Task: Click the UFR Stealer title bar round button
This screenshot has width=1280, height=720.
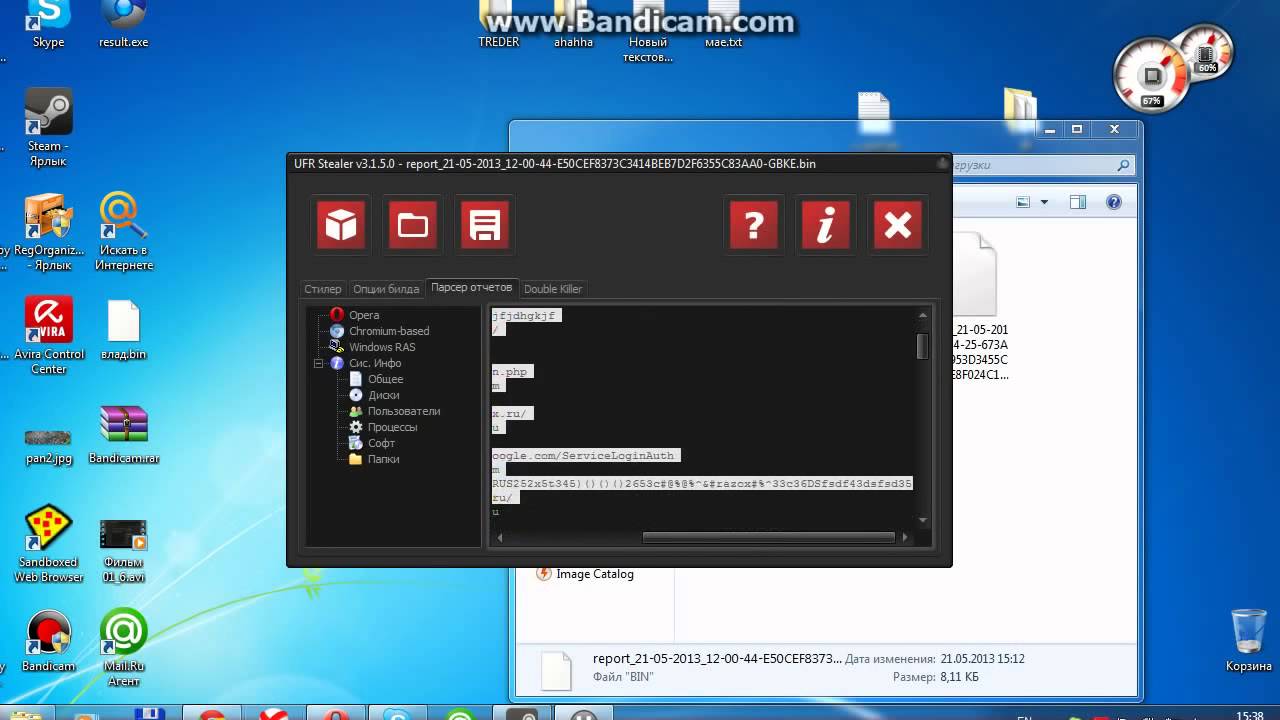Action: (942, 163)
